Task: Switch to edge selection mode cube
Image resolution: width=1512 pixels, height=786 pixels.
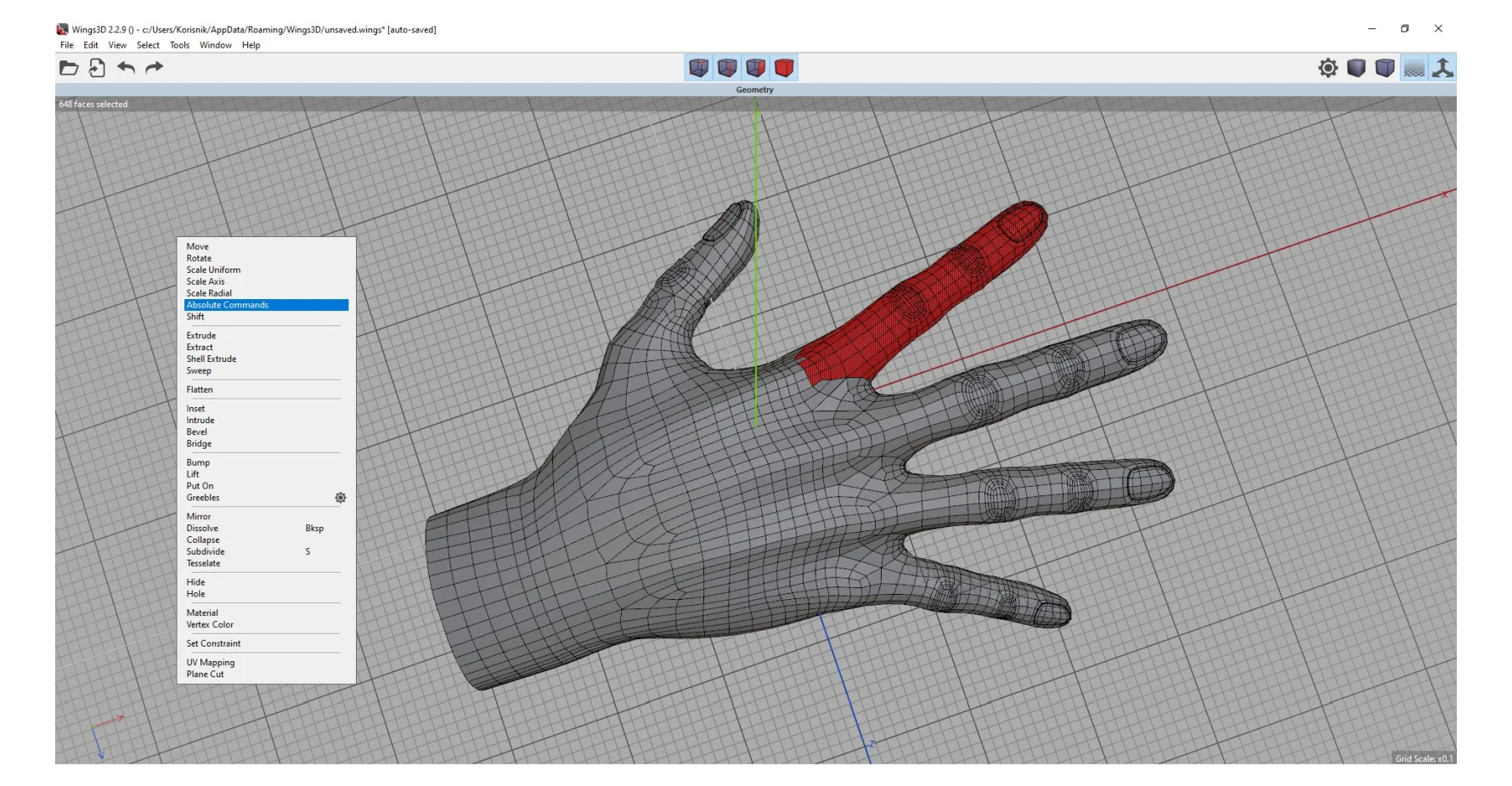Action: coord(727,68)
